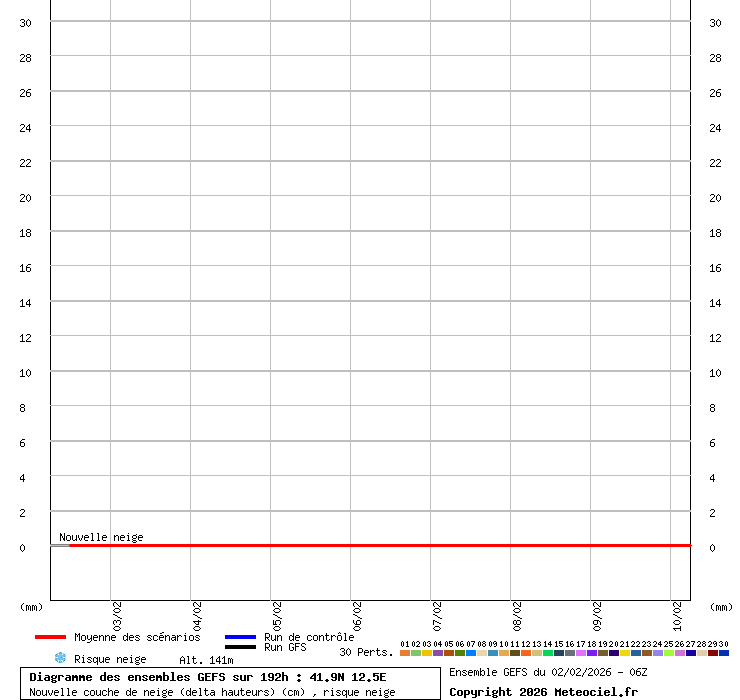The height and width of the screenshot is (700, 740).
Task: Click the right axis value 16
Action: click(x=715, y=268)
